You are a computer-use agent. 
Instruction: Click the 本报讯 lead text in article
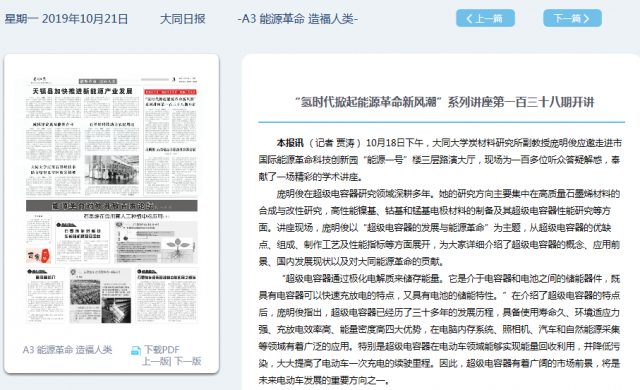pos(290,143)
